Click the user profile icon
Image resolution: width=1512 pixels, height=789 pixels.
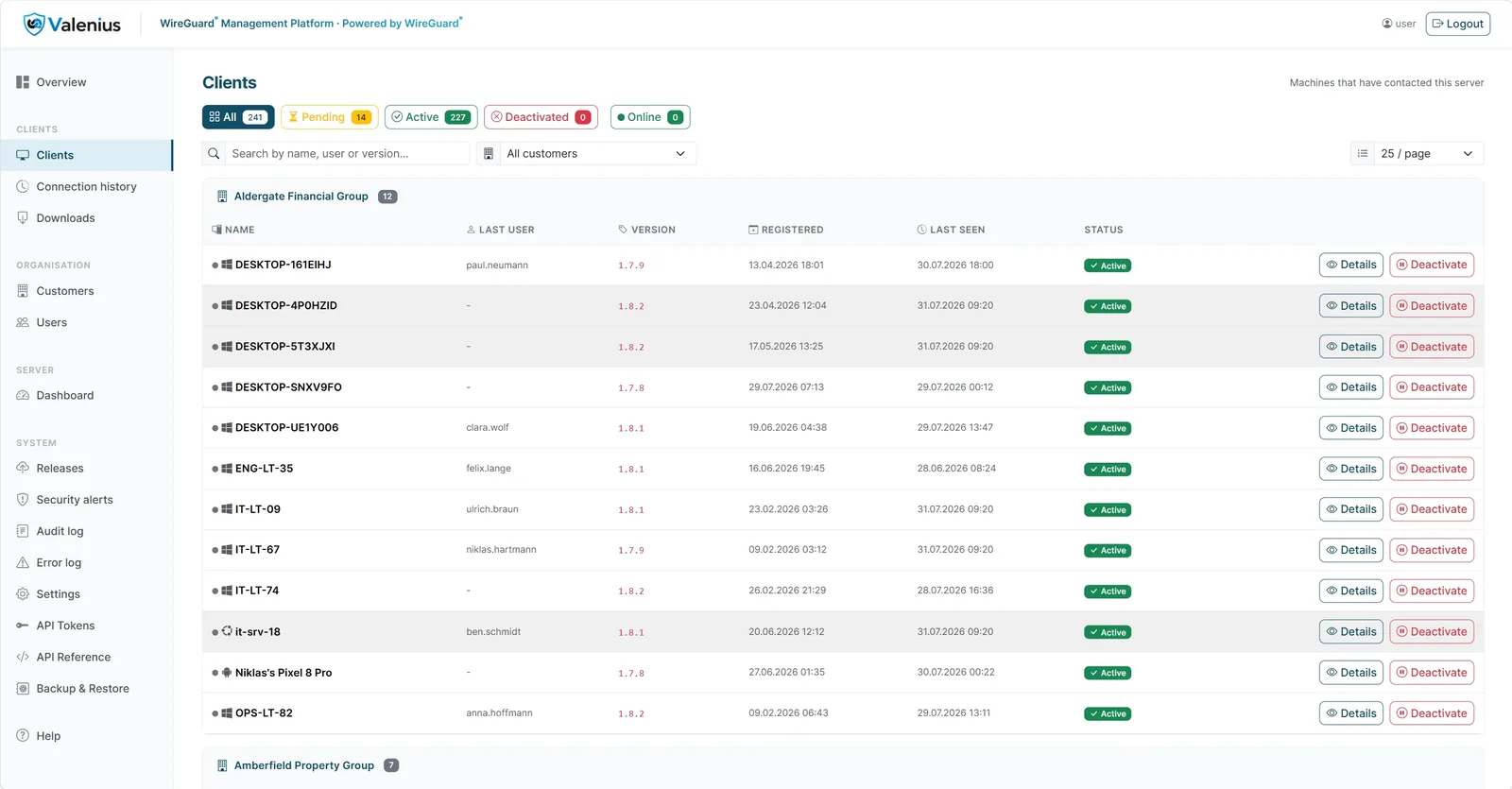(1387, 24)
